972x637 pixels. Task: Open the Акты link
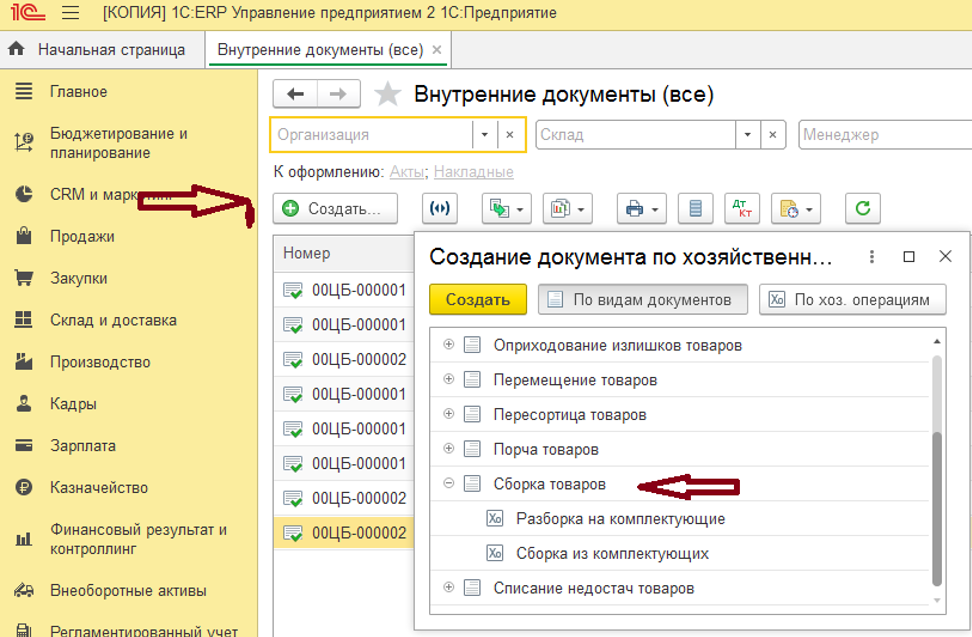[406, 172]
